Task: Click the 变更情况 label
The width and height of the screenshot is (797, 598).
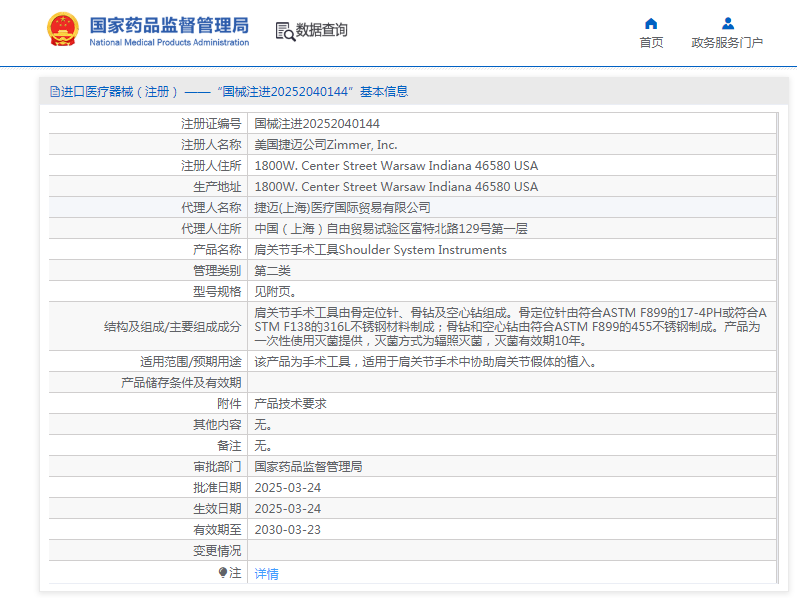Action: (x=217, y=551)
